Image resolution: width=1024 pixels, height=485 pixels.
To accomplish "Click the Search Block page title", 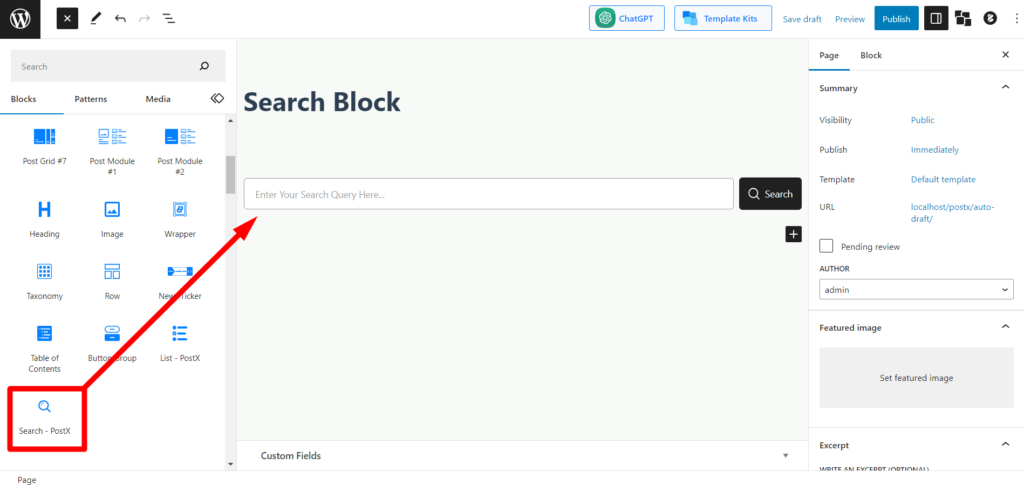I will point(322,102).
